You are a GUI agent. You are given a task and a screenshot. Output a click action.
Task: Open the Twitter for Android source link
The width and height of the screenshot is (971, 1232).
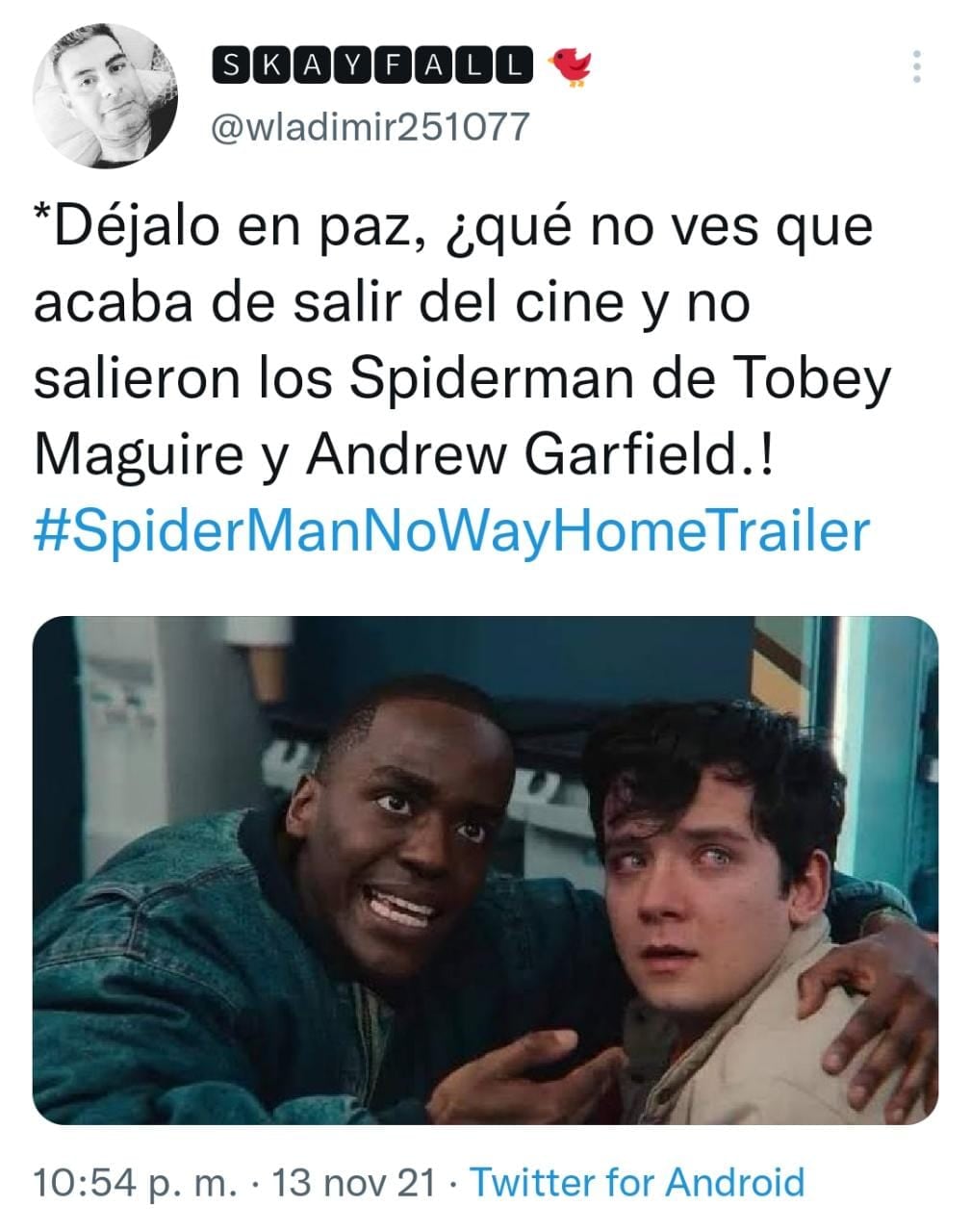click(x=636, y=1182)
